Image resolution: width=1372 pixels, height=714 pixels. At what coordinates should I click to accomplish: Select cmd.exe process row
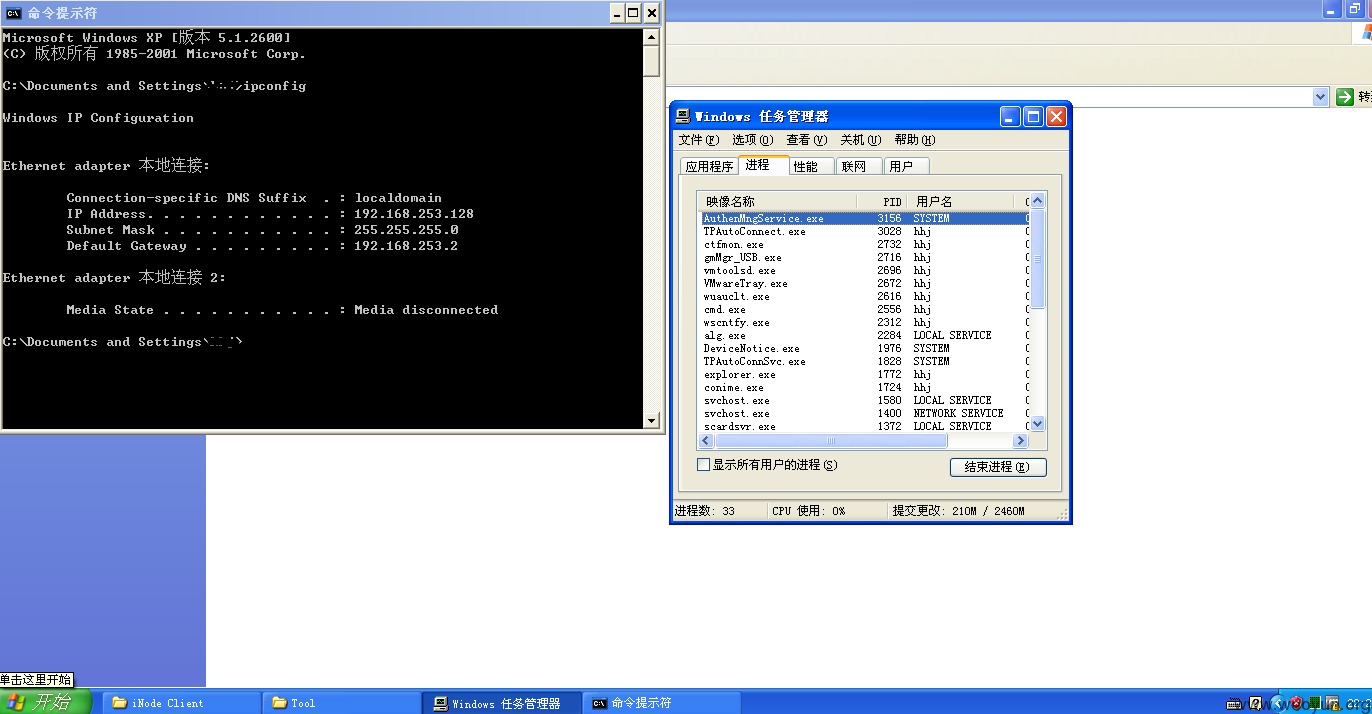[x=864, y=309]
